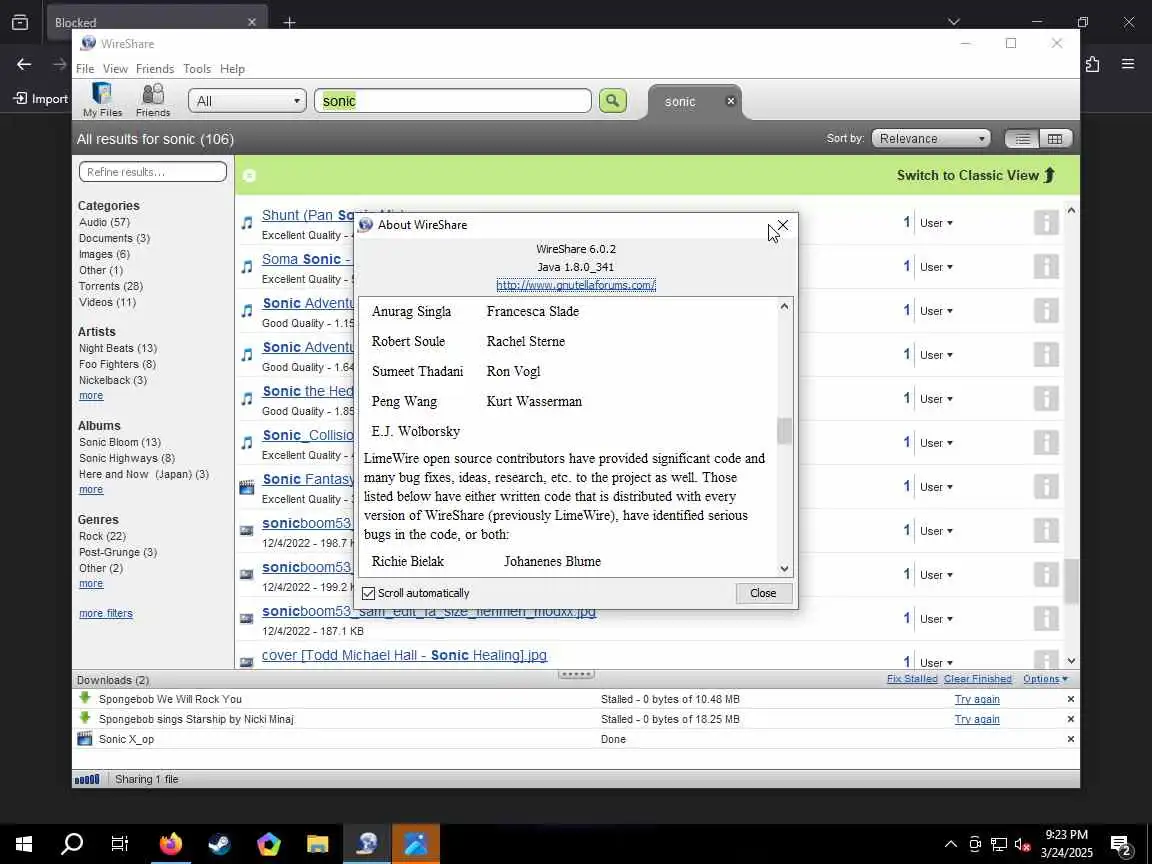Click Switch to Classic View text

point(968,176)
